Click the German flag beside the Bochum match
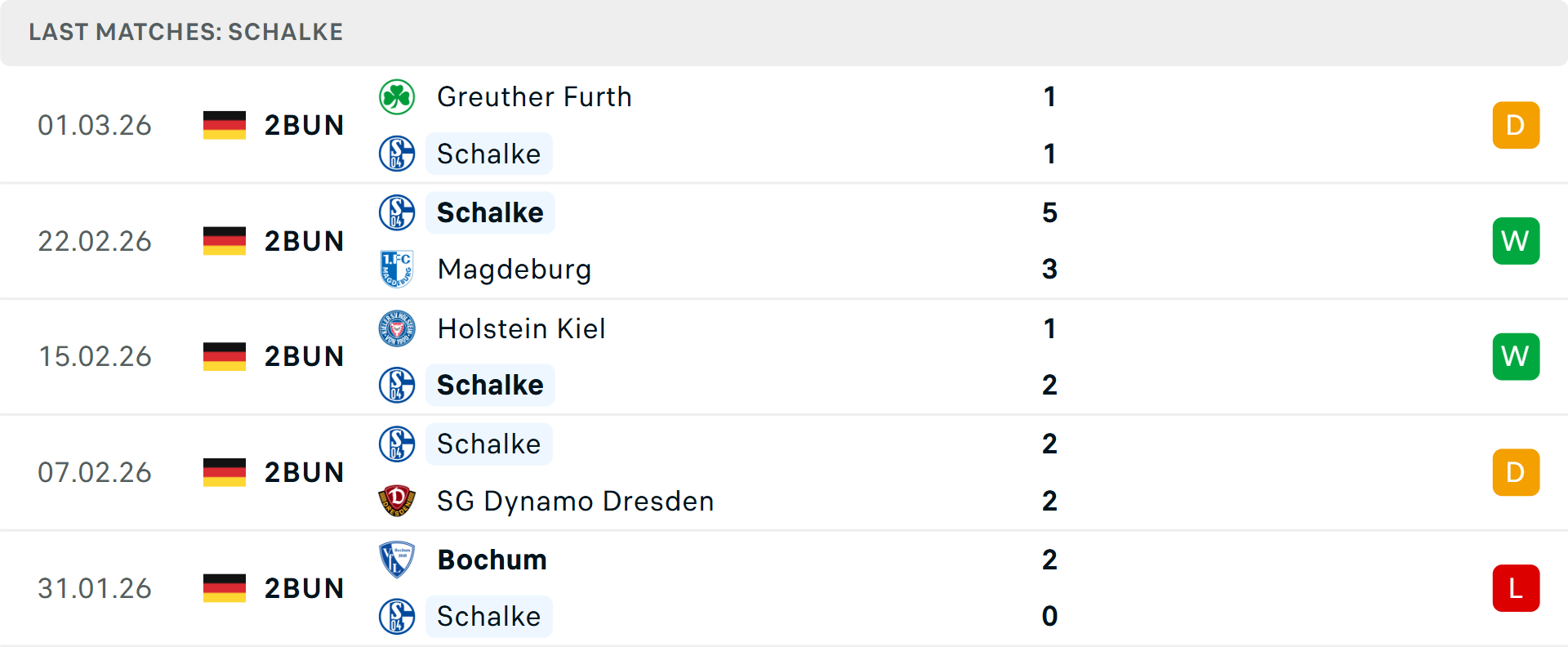The width and height of the screenshot is (1568, 647). 225,587
